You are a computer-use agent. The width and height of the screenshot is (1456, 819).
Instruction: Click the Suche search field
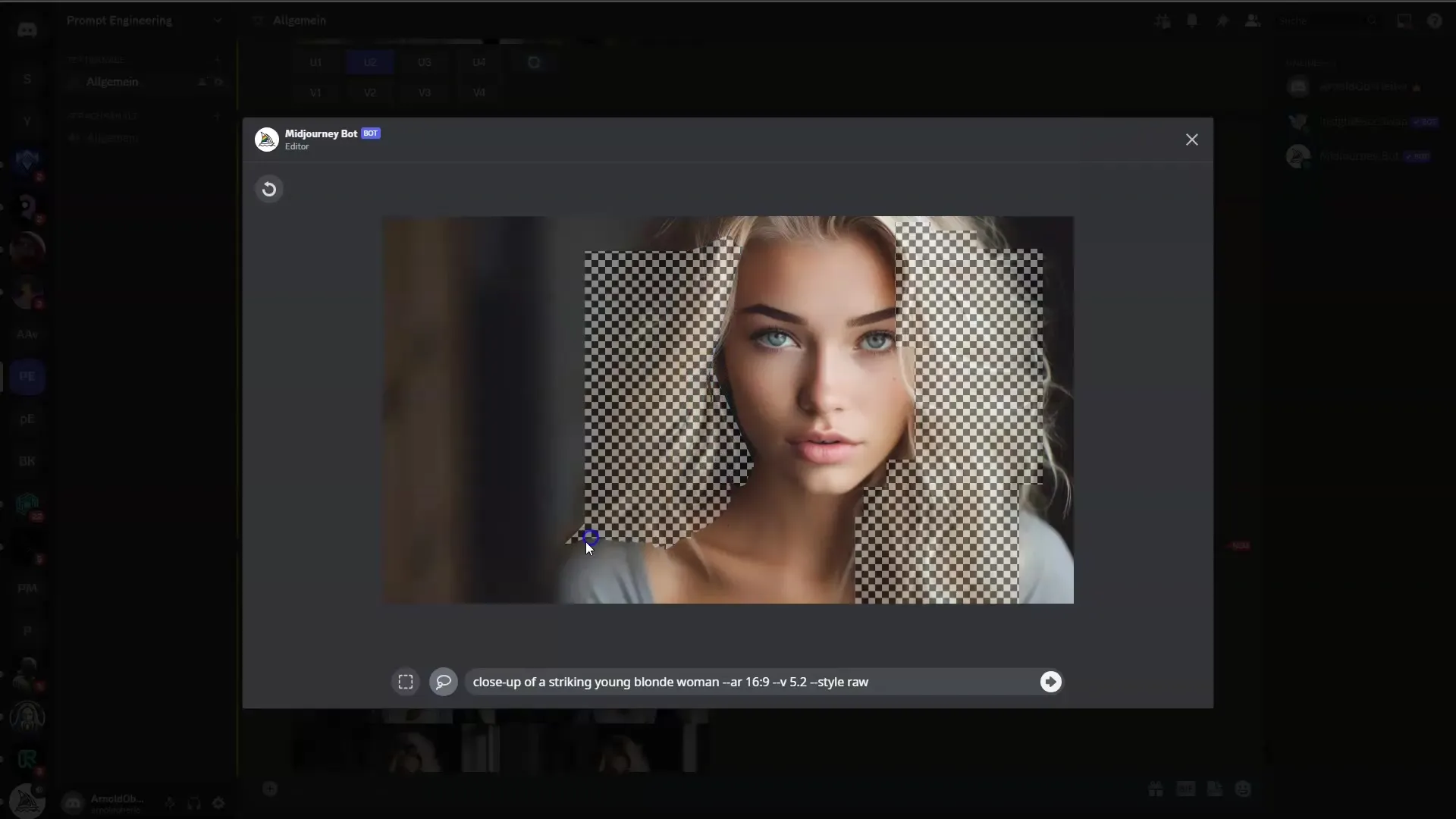(x=1327, y=21)
